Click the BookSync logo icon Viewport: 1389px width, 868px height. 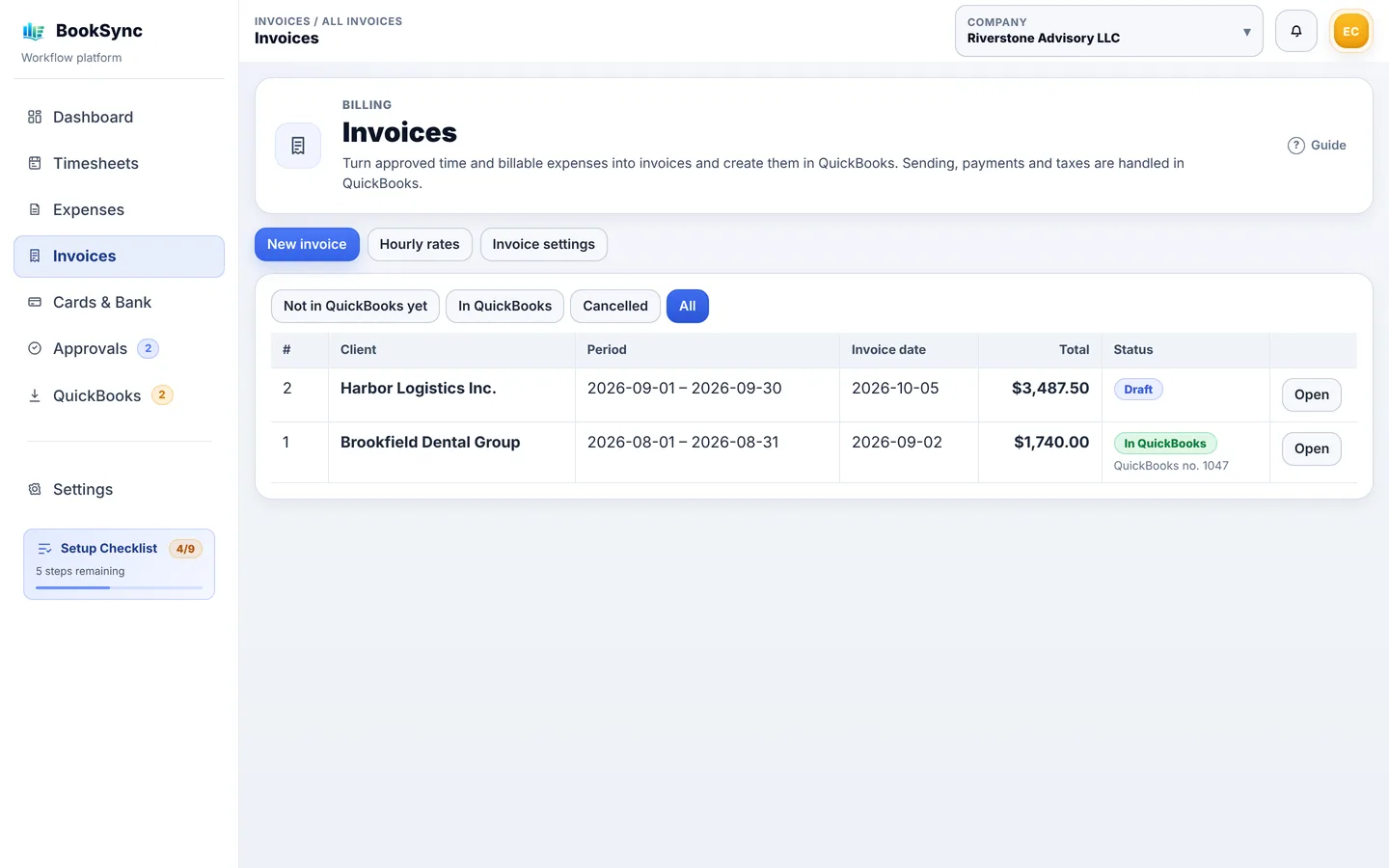34,32
